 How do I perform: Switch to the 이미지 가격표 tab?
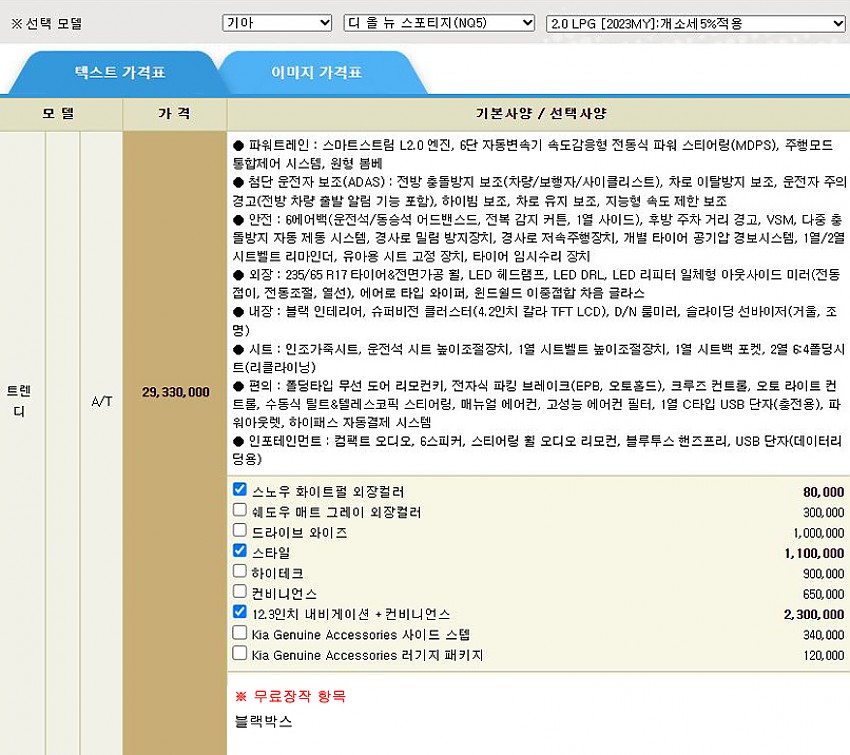tap(316, 73)
